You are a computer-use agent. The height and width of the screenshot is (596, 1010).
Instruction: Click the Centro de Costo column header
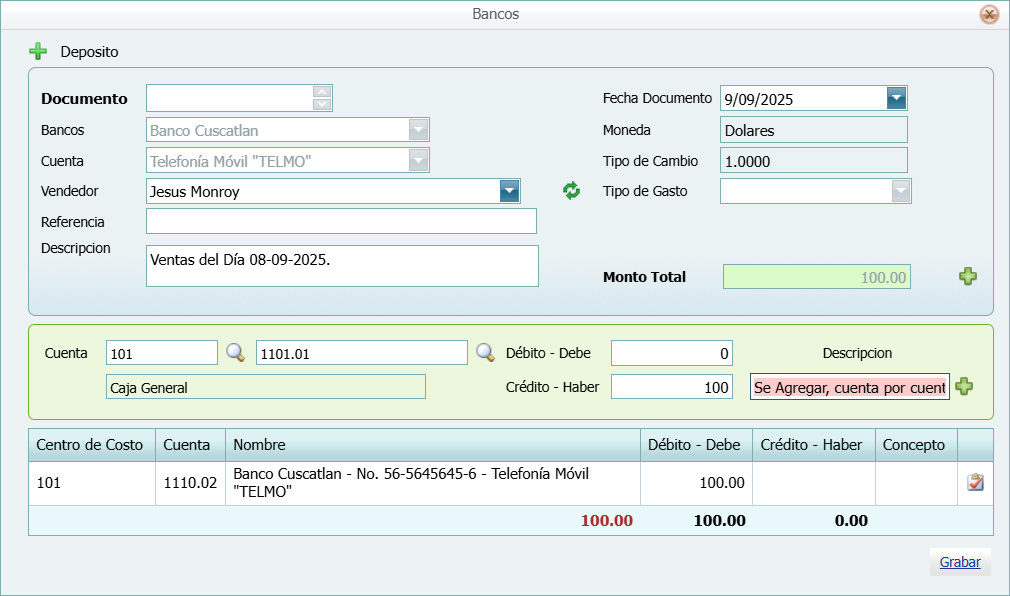click(x=90, y=445)
